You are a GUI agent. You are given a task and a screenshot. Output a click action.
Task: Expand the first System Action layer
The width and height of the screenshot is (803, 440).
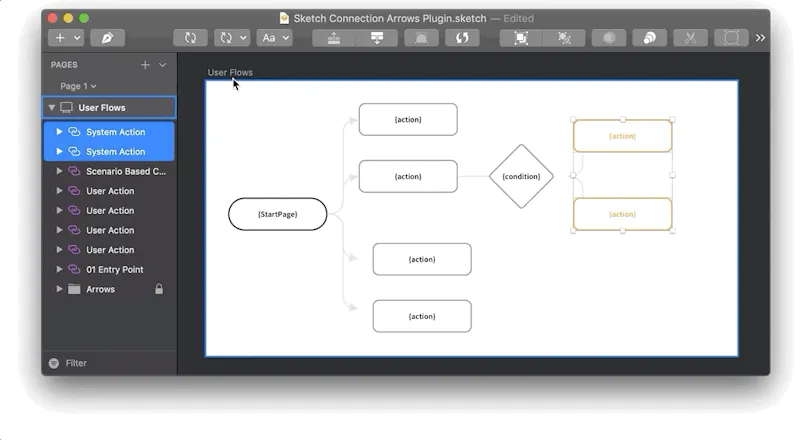tap(59, 132)
